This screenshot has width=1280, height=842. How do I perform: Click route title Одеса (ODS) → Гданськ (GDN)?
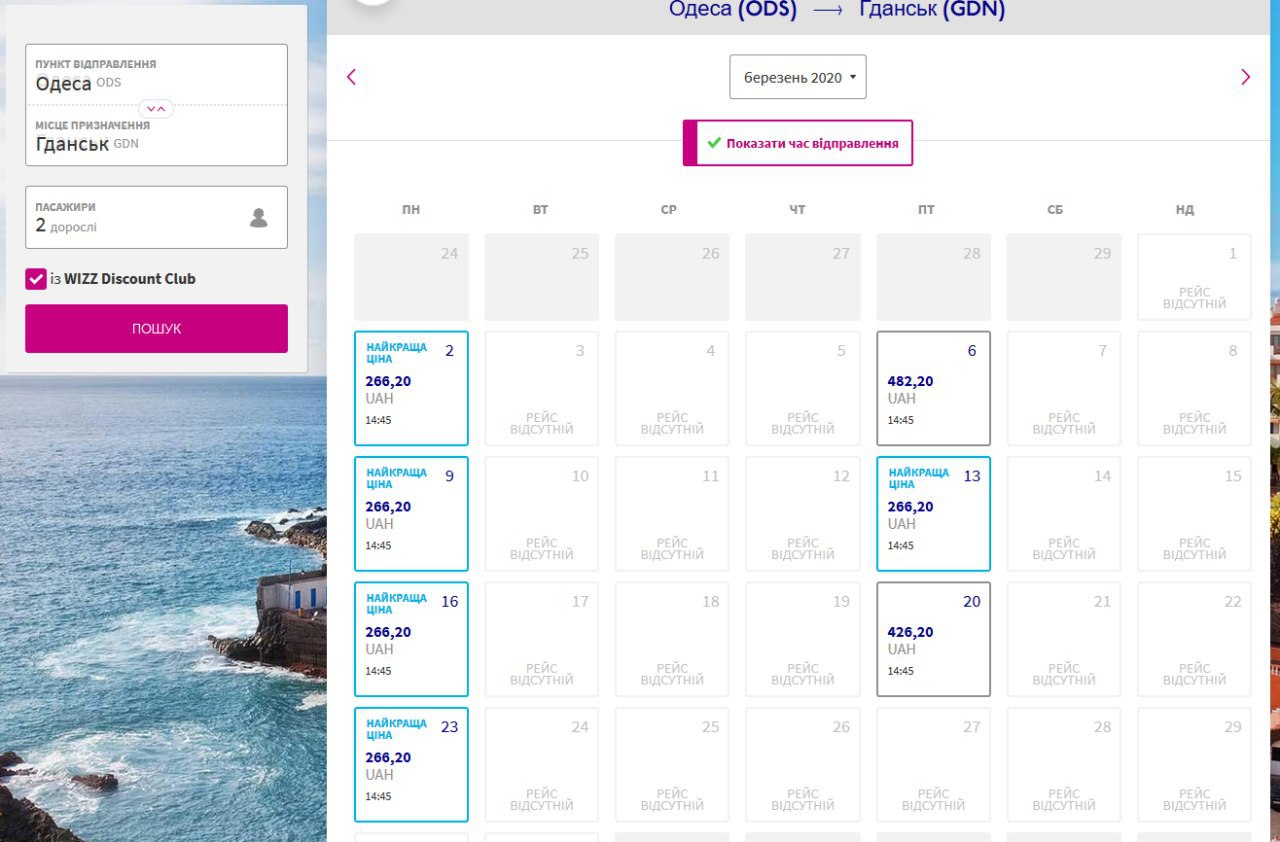837,10
